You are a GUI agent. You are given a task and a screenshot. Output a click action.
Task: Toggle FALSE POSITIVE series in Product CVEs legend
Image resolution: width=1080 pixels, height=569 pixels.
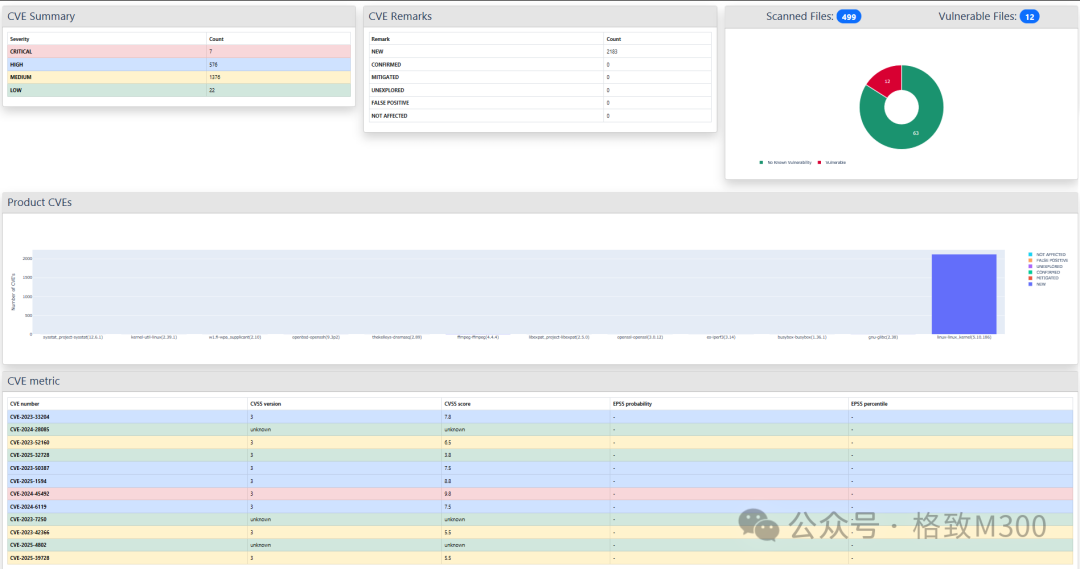tap(1048, 260)
